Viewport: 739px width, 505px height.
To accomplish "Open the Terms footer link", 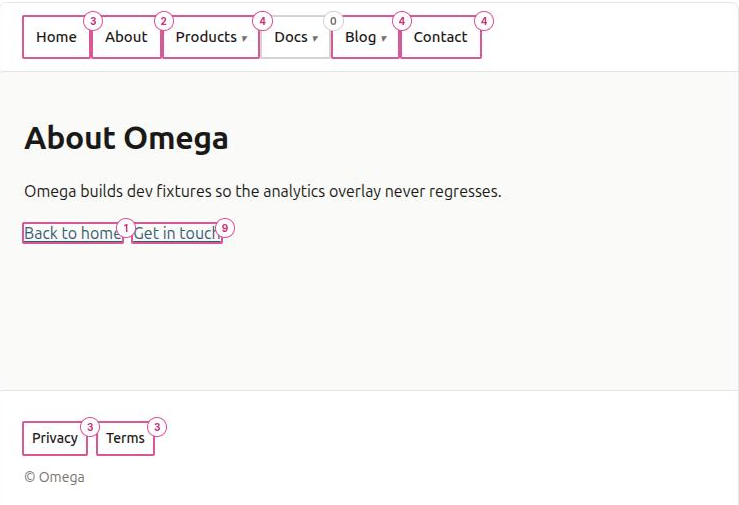I will pos(125,438).
